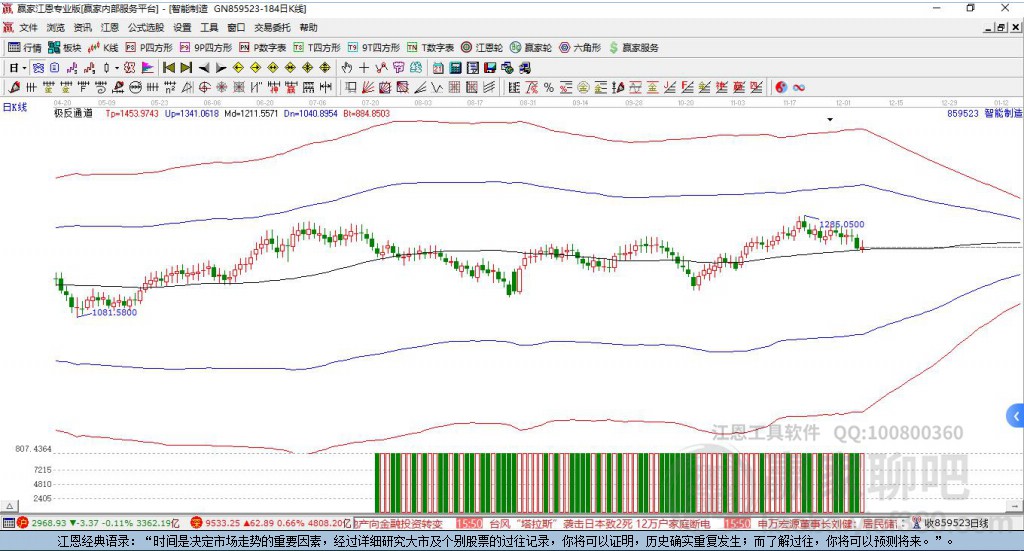Click the Shenzhen index 9533.25 status
This screenshot has height=551, width=1024.
click(271, 523)
